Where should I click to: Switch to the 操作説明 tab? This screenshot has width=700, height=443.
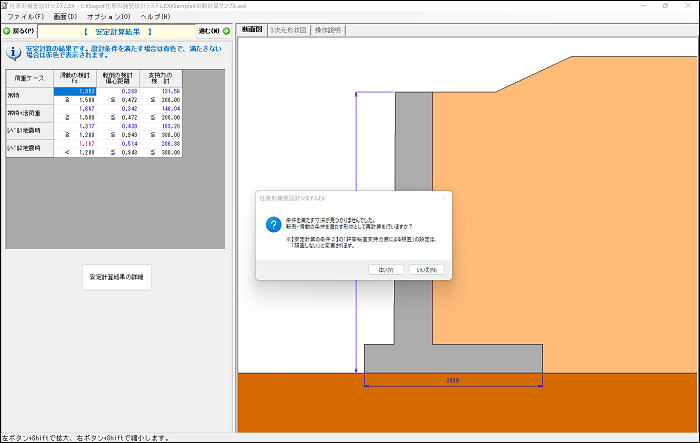pyautogui.click(x=328, y=30)
